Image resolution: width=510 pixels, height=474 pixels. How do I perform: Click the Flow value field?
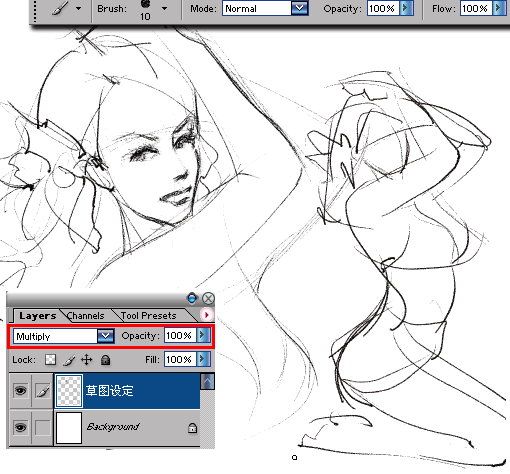click(x=475, y=8)
